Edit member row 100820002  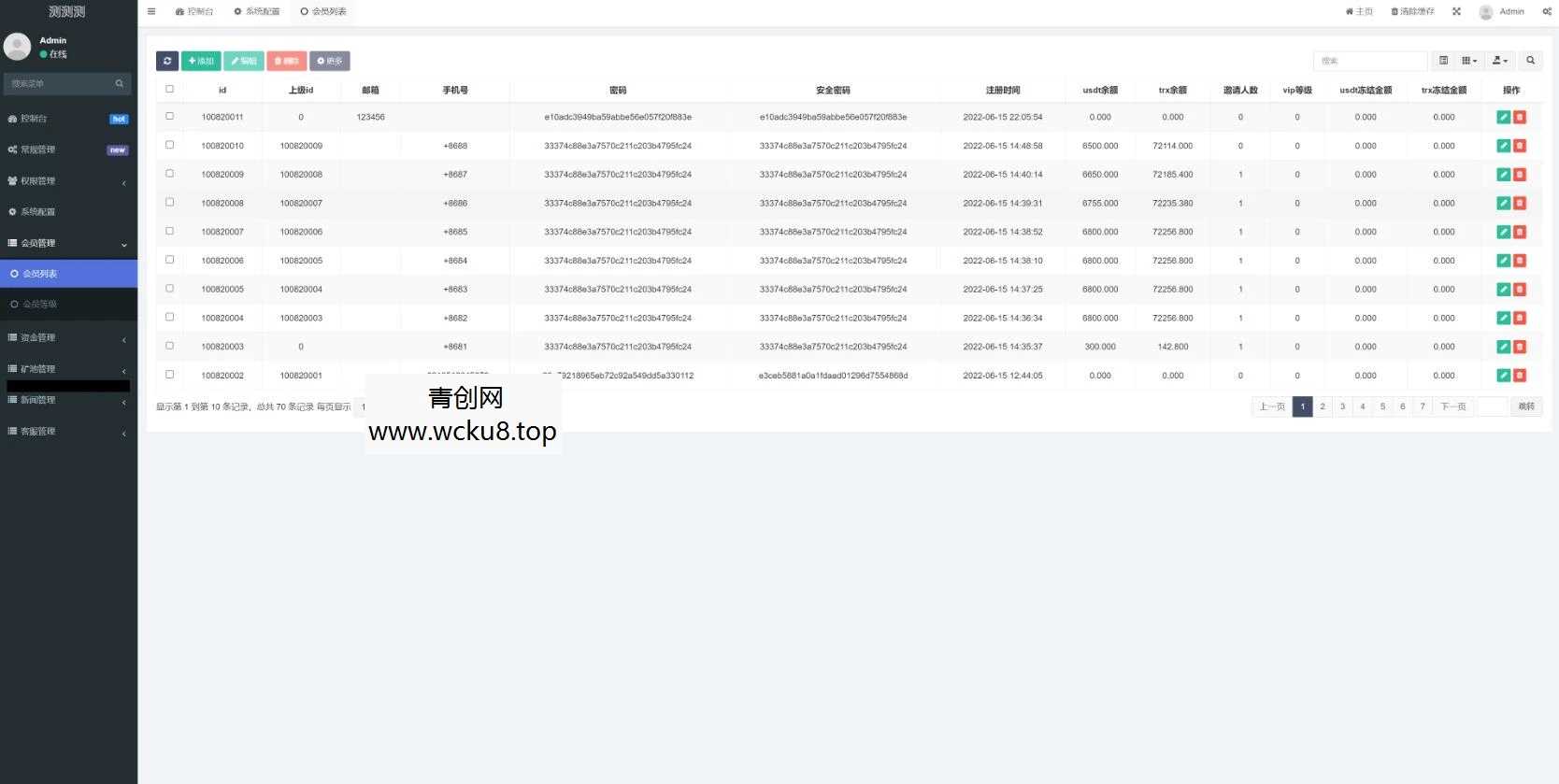pyautogui.click(x=1503, y=376)
